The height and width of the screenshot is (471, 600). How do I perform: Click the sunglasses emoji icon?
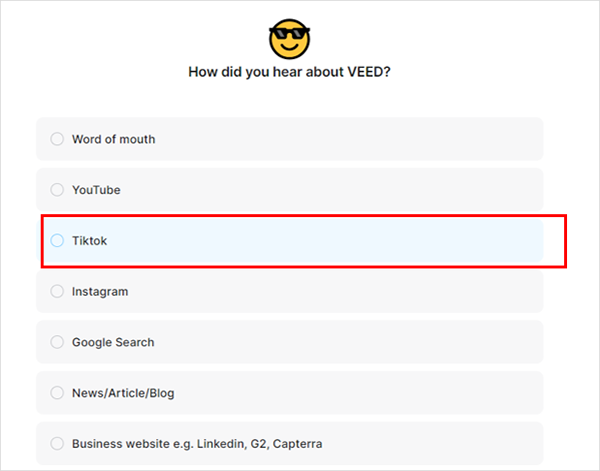289,39
